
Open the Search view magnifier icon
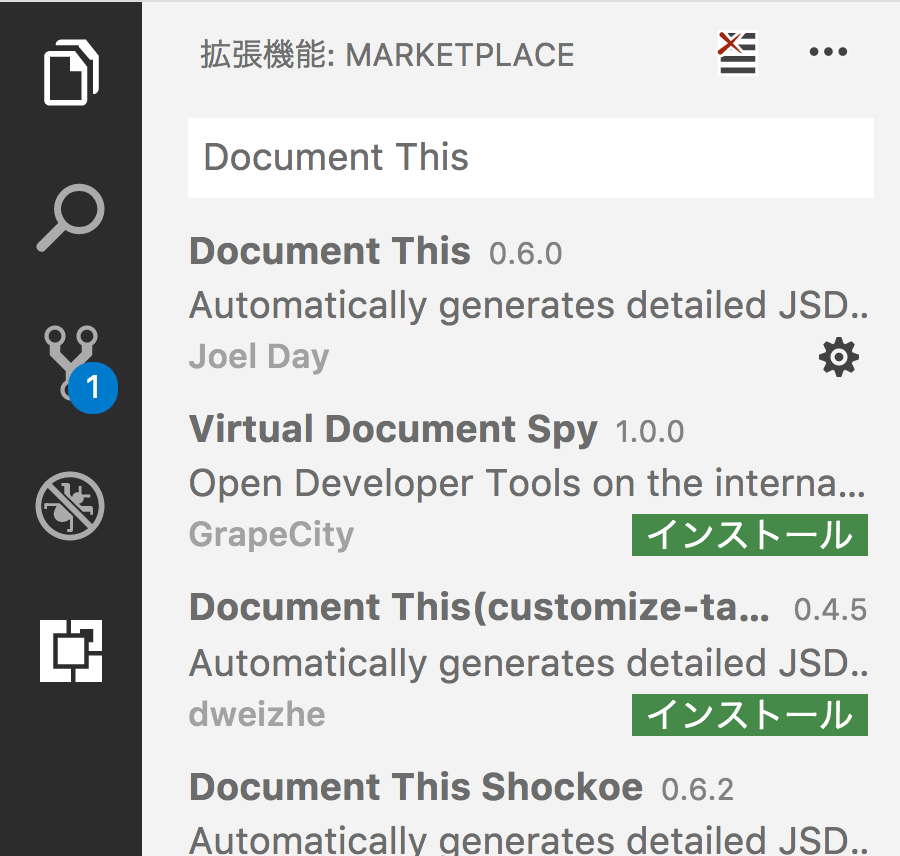71,218
